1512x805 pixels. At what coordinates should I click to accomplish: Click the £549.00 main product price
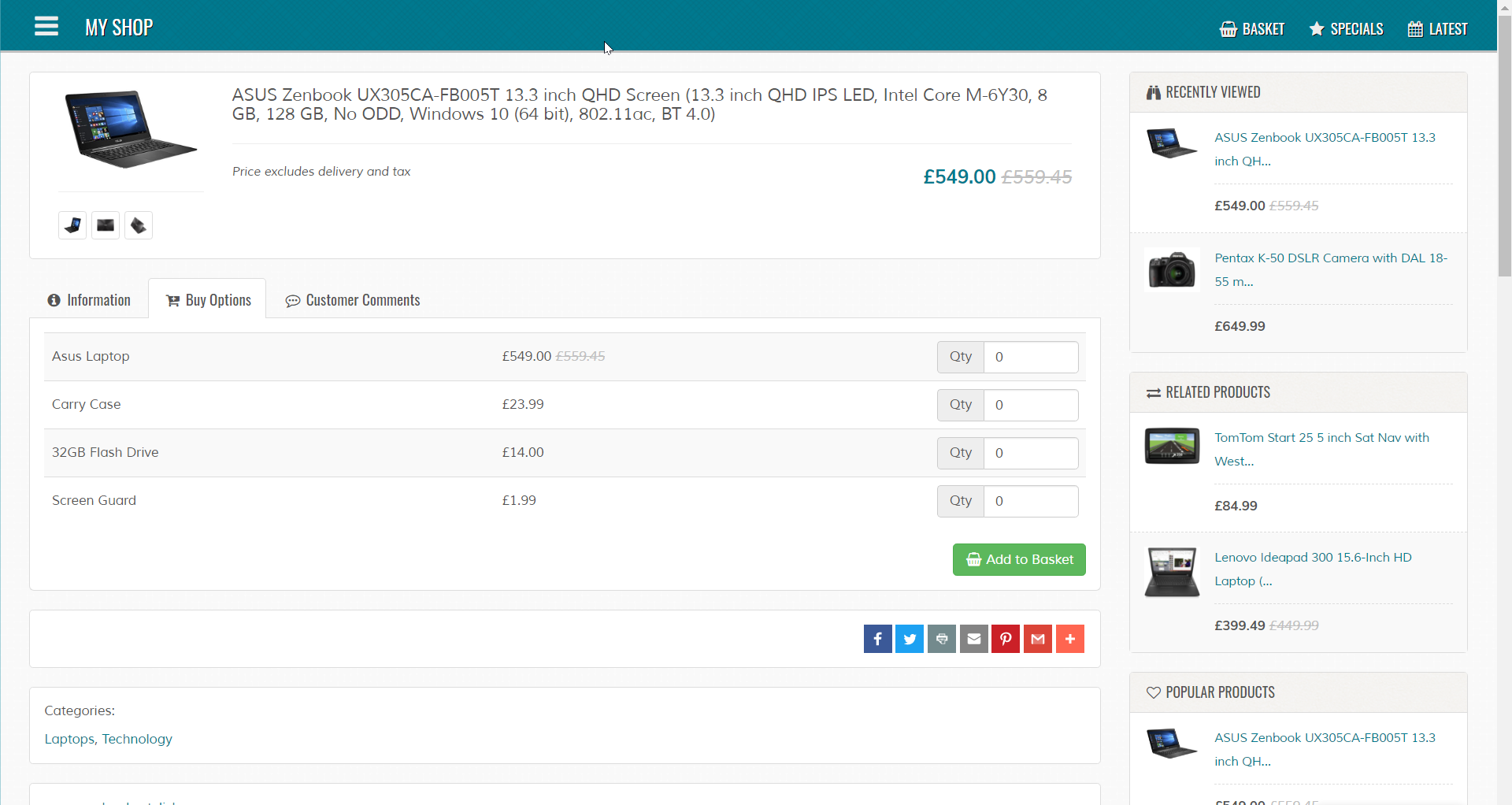pos(959,176)
